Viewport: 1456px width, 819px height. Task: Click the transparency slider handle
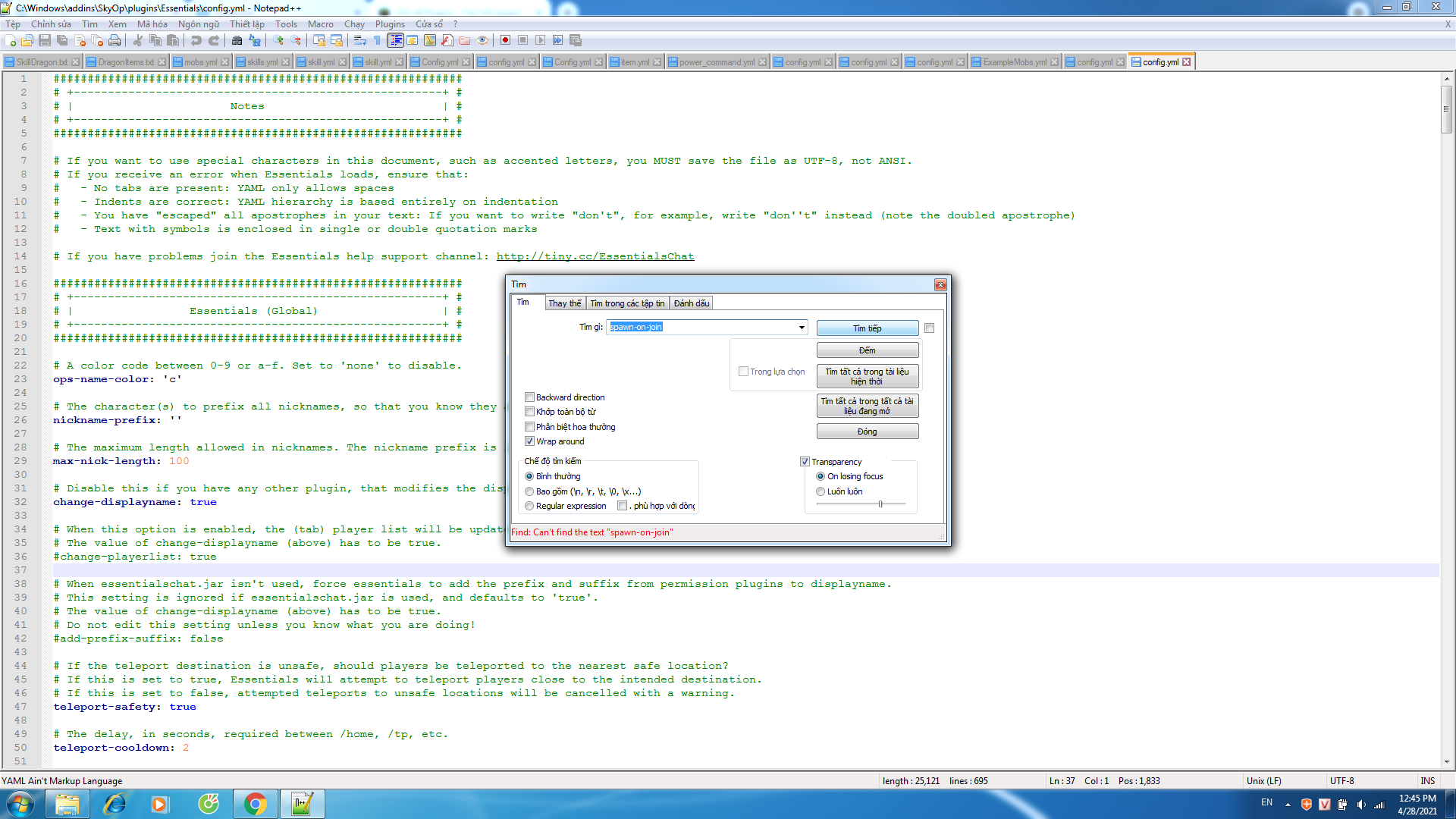point(880,504)
